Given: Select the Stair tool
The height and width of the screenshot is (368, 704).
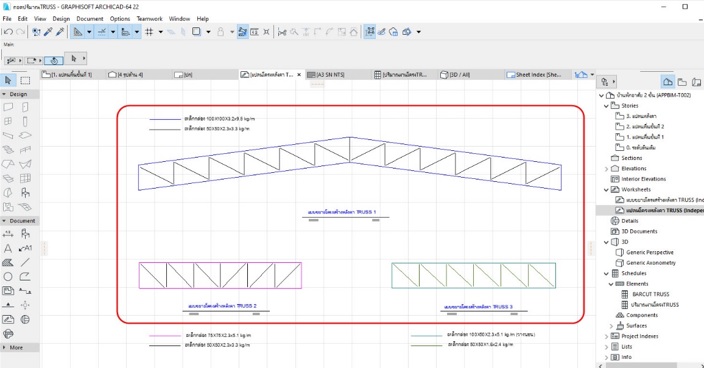Looking at the screenshot, I should pos(8,150).
